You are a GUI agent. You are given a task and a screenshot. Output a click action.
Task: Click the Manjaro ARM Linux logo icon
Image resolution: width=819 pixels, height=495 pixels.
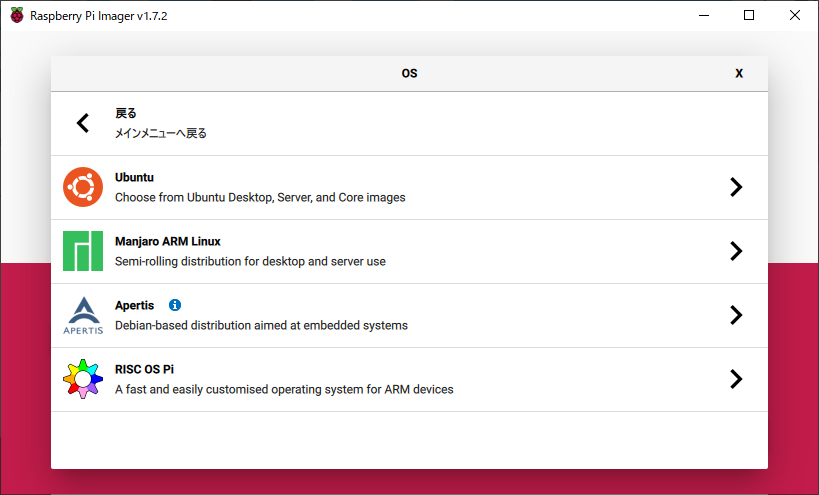(83, 251)
